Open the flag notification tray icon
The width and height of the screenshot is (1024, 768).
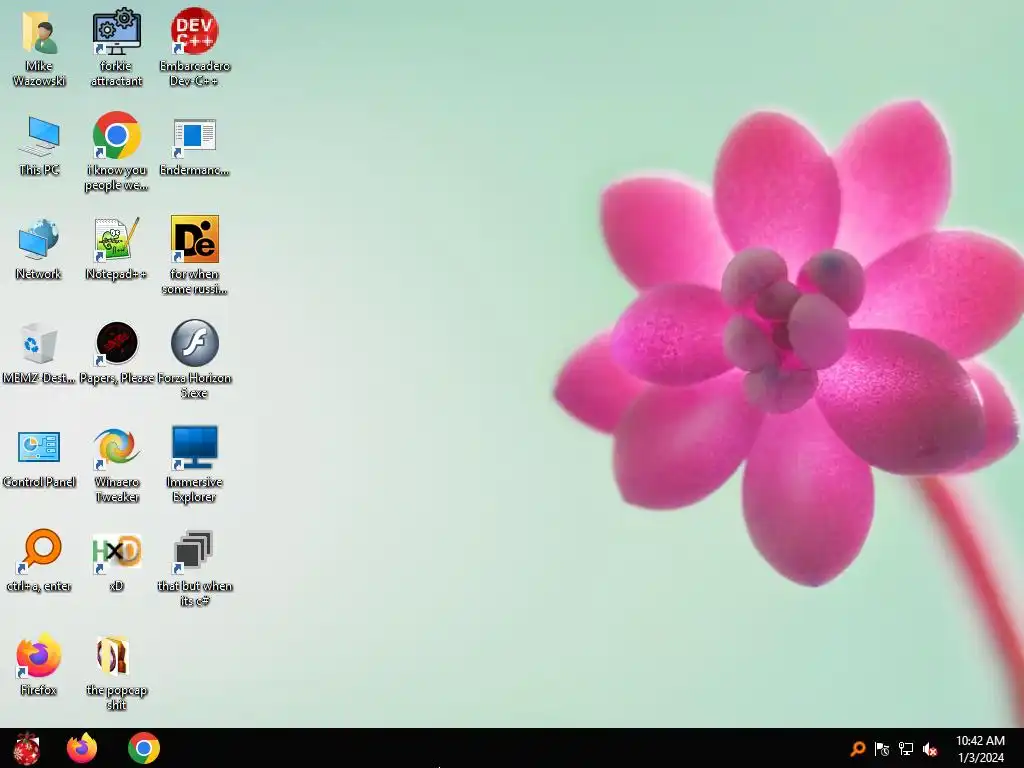click(882, 748)
